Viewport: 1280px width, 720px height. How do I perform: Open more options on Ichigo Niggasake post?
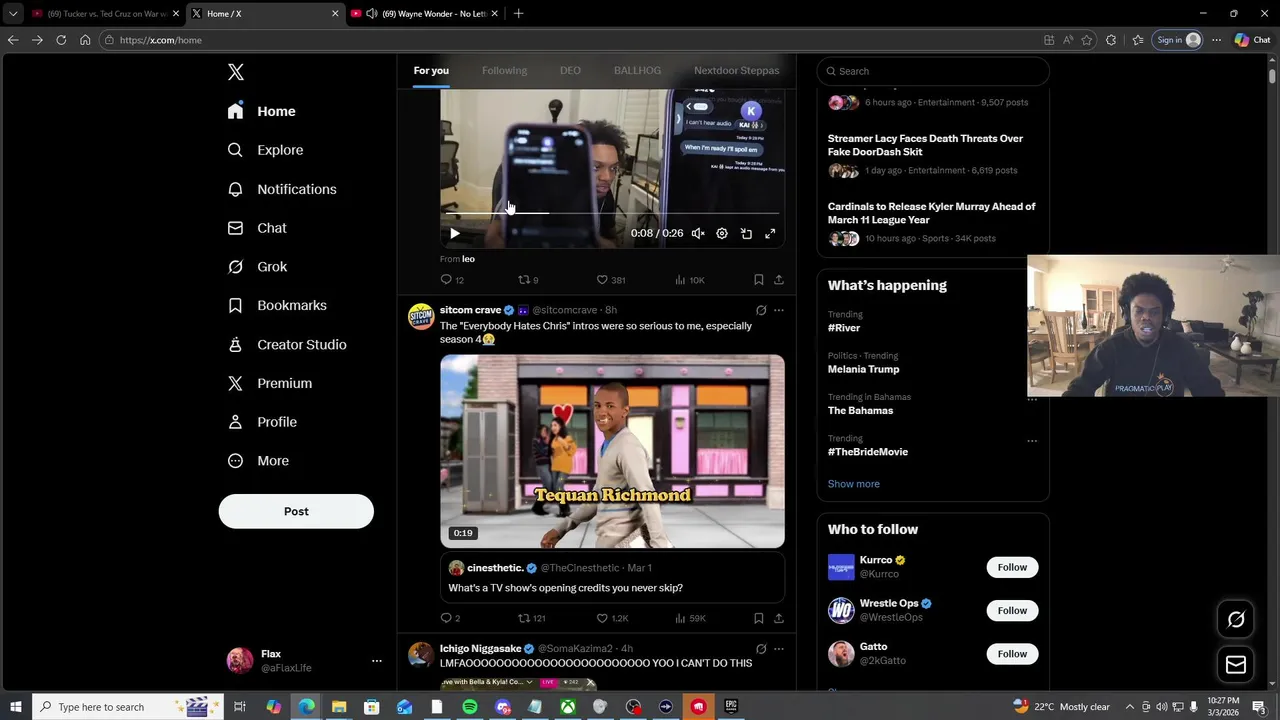[x=779, y=648]
